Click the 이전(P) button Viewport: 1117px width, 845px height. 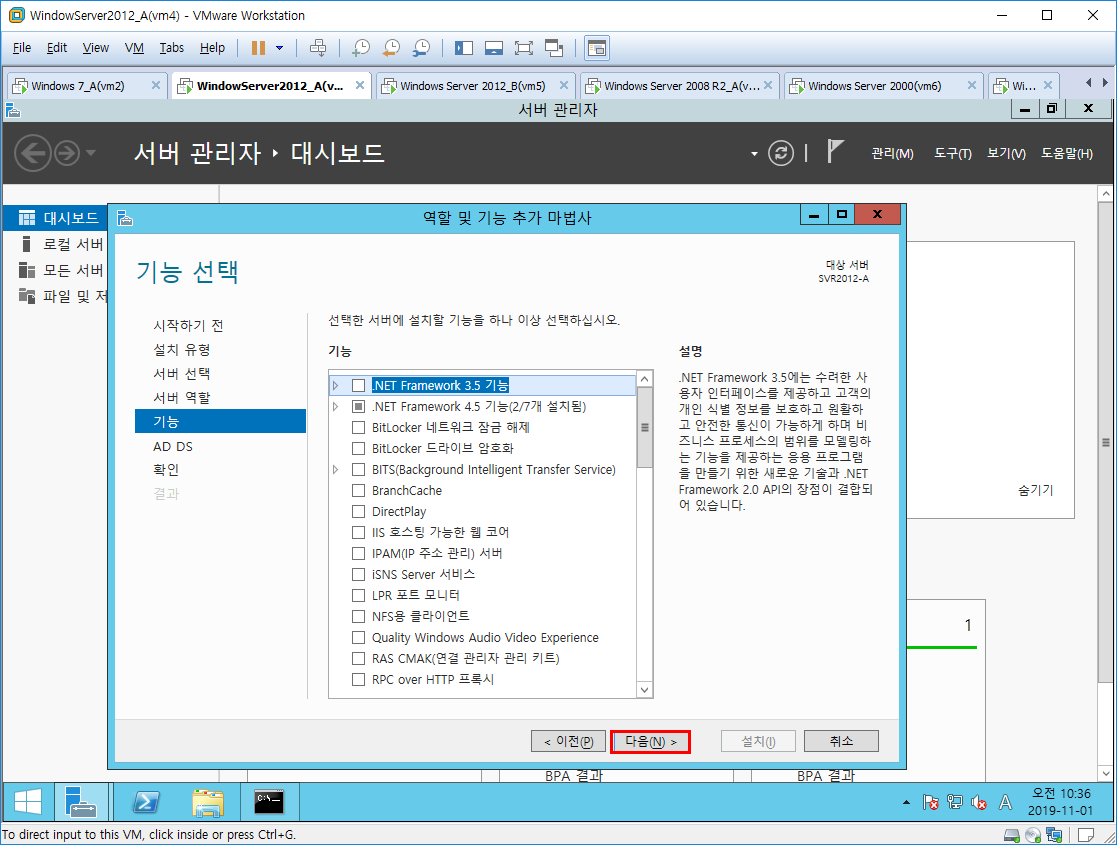[x=568, y=742]
